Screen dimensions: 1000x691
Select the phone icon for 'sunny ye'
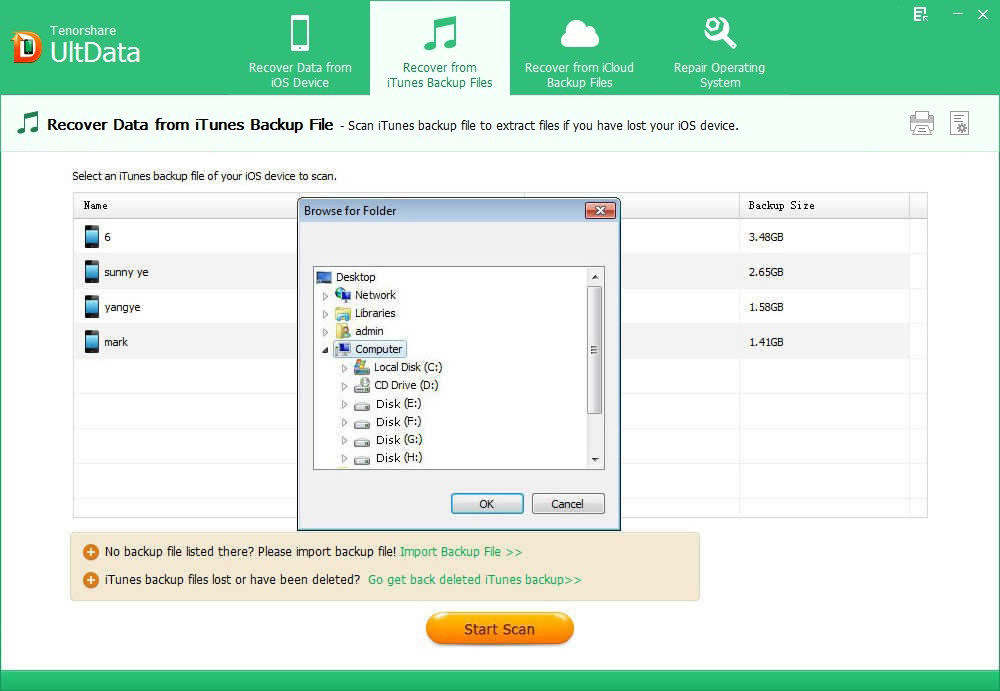click(92, 272)
